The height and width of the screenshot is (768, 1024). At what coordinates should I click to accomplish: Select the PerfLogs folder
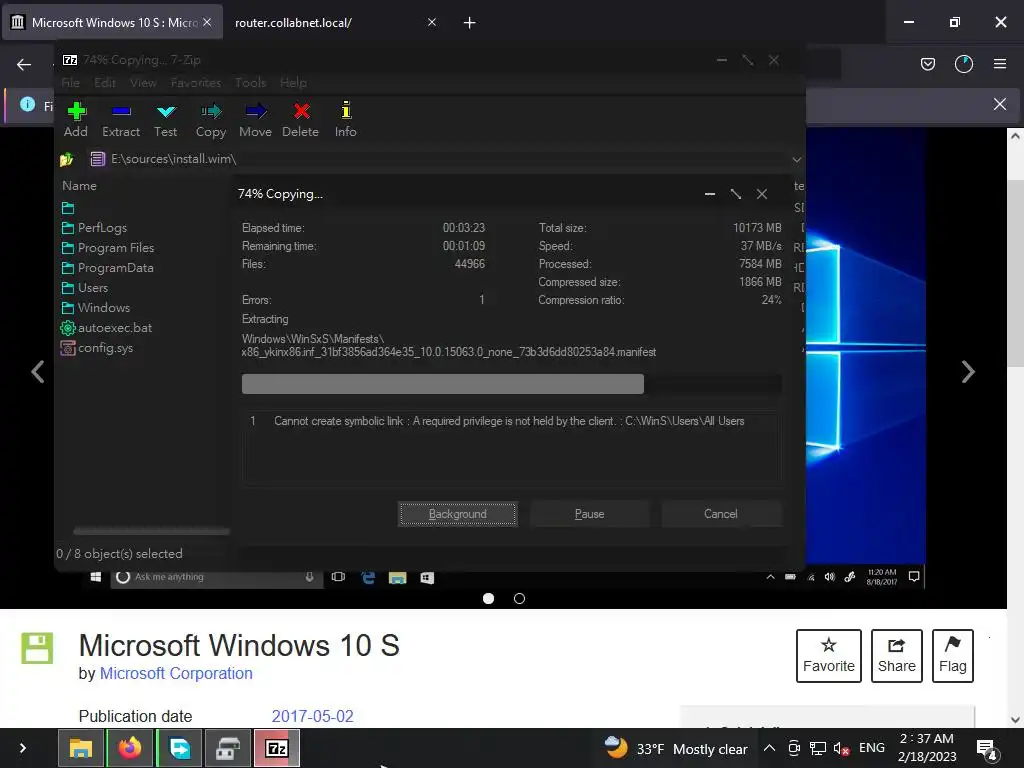coord(95,227)
